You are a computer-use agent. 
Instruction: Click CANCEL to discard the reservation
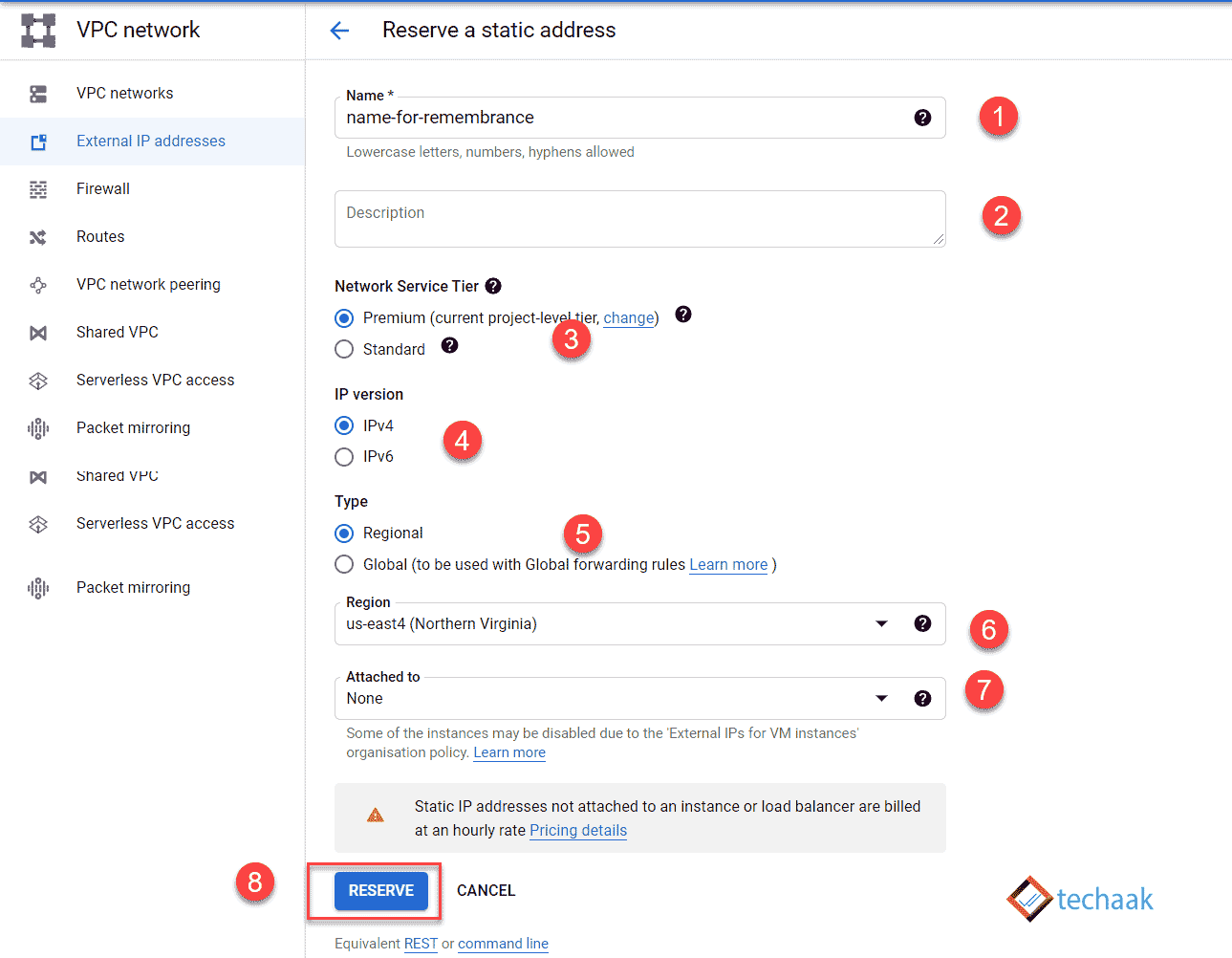[486, 891]
